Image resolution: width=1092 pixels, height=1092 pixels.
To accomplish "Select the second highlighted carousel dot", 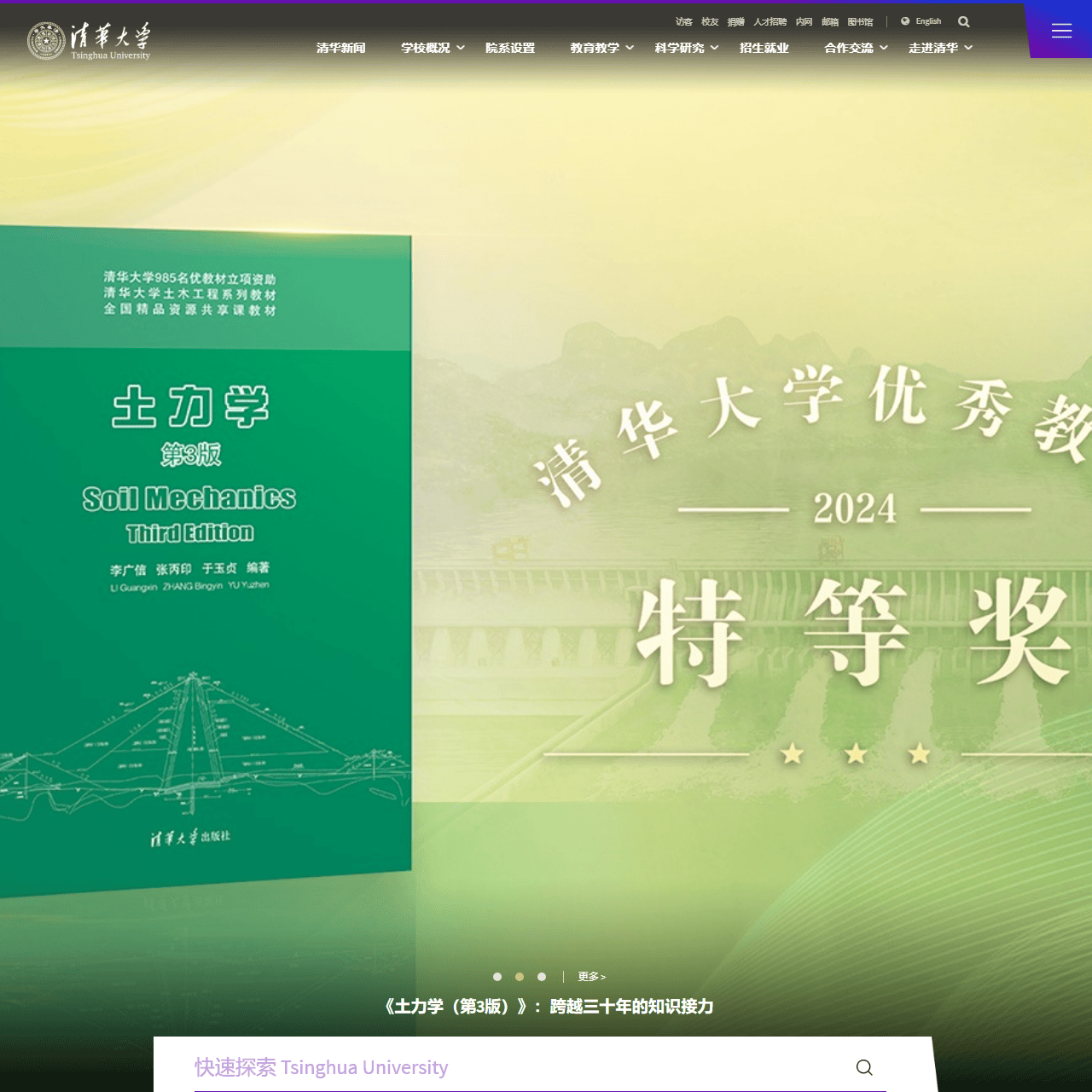I will pos(520,977).
